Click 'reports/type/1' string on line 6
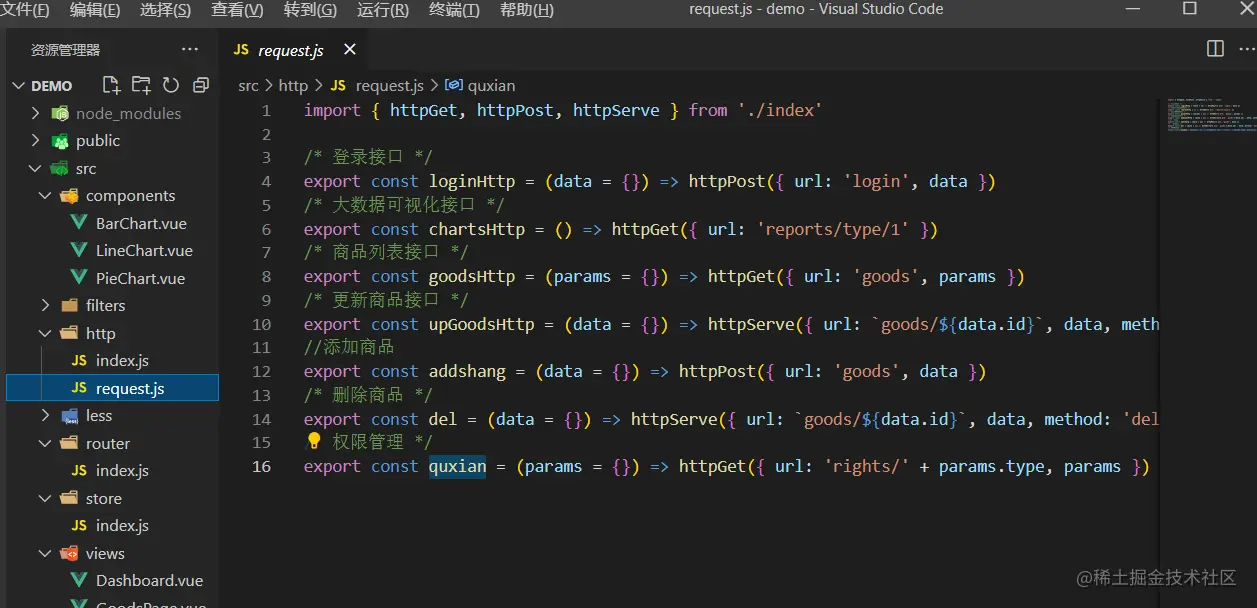This screenshot has height=608, width=1257. coord(833,229)
